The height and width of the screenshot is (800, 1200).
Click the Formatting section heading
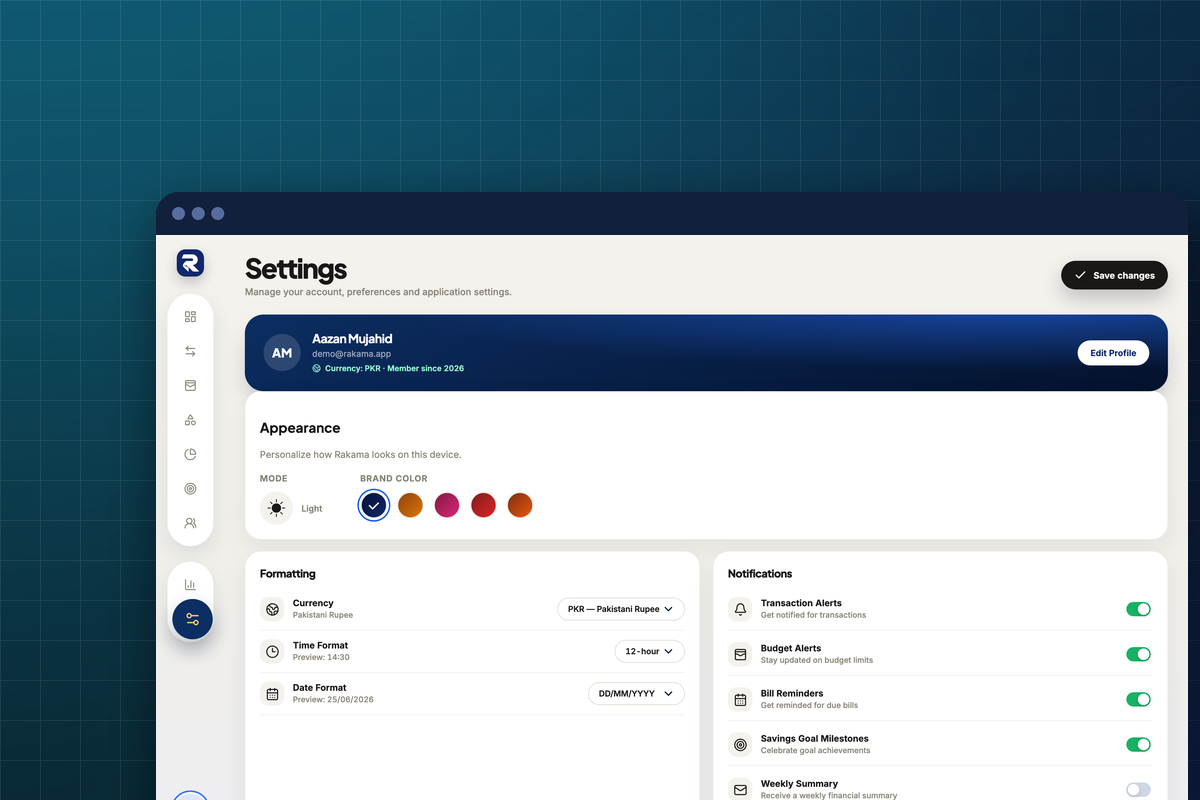point(288,574)
